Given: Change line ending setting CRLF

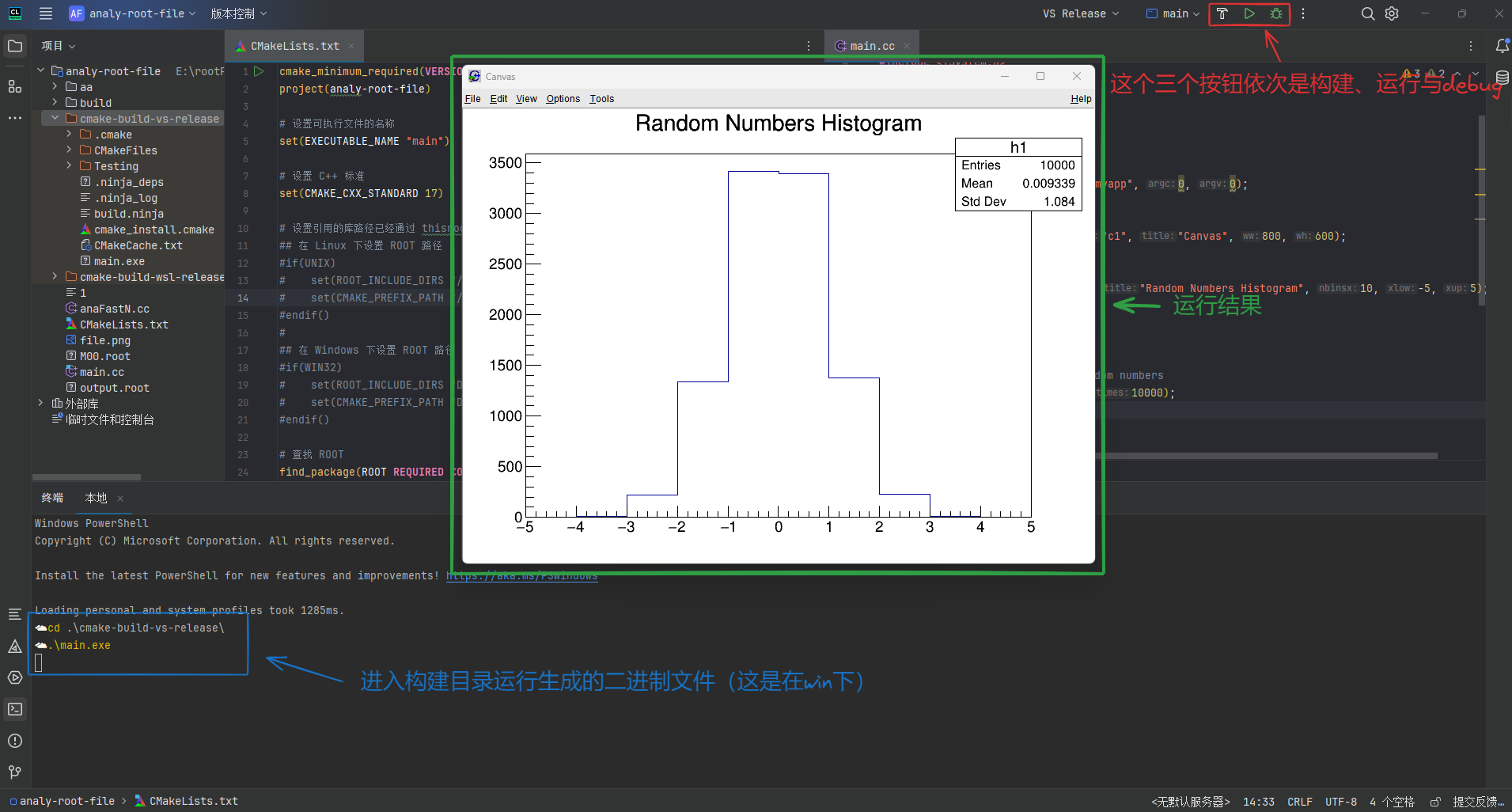Looking at the screenshot, I should tap(1300, 802).
